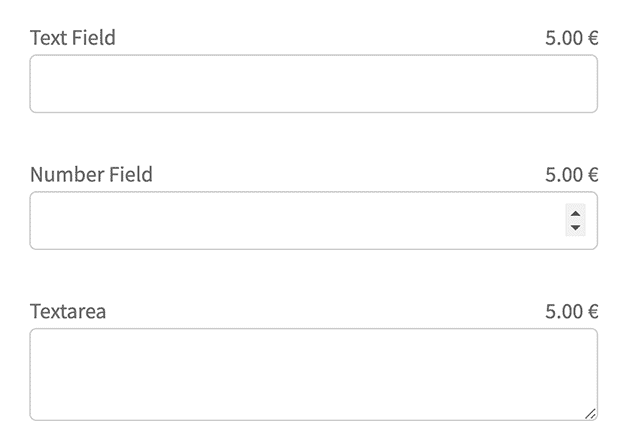
Task: Click the word "Field" in Number Field label
Action: 131,175
